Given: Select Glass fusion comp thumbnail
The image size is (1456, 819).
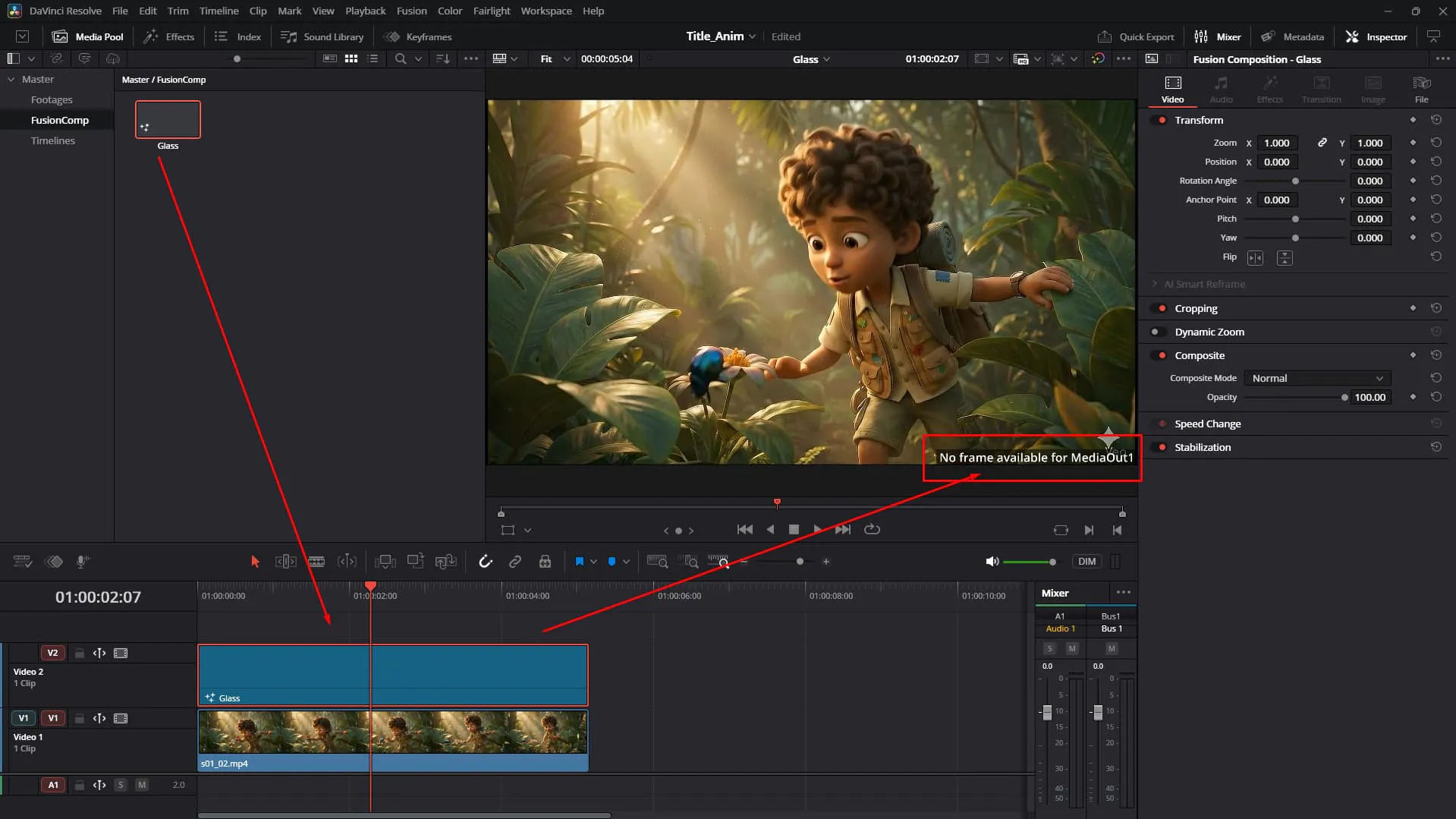Looking at the screenshot, I should (168, 120).
